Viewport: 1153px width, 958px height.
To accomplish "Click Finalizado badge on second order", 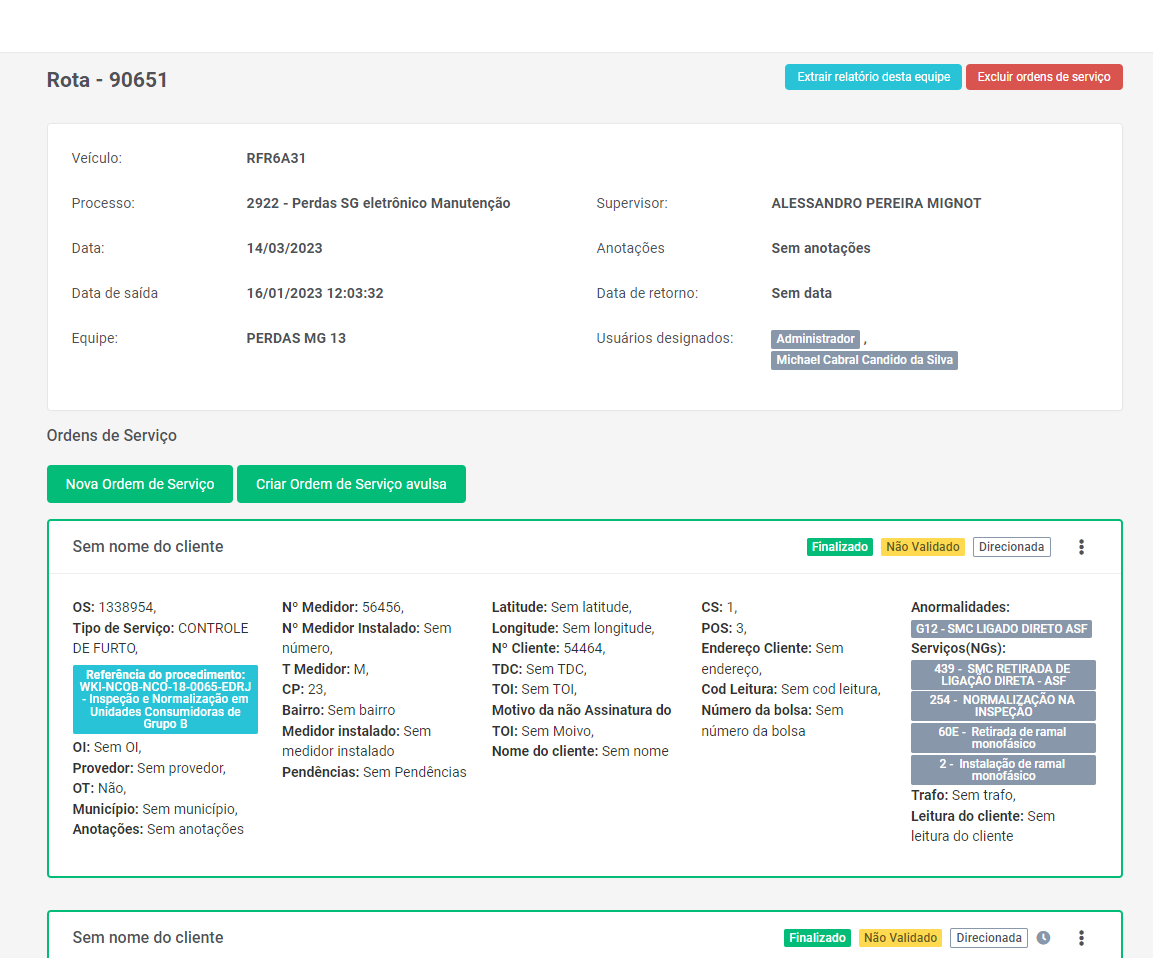I will pyautogui.click(x=817, y=938).
